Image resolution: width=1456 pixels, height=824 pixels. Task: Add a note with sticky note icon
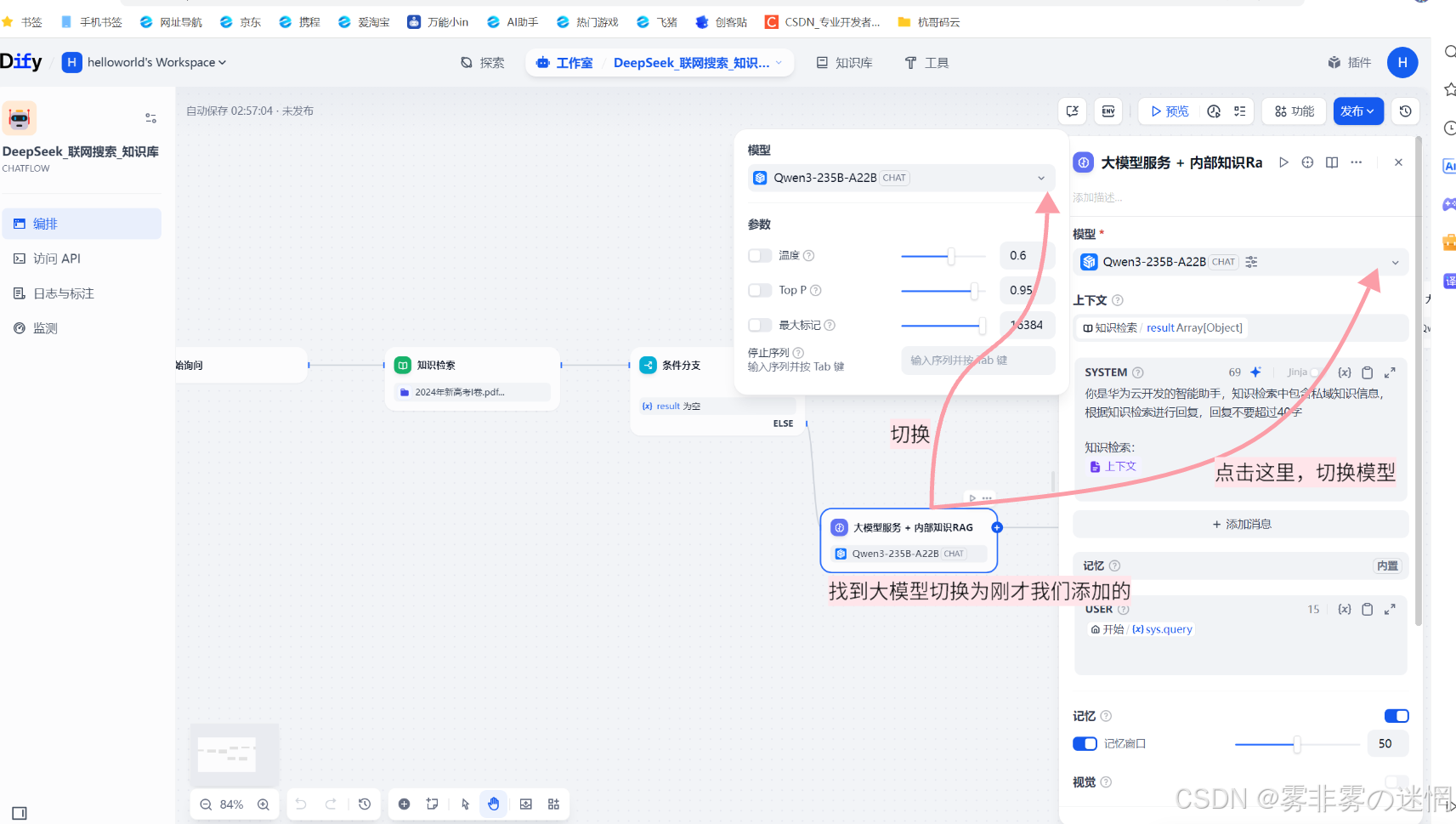click(x=433, y=804)
